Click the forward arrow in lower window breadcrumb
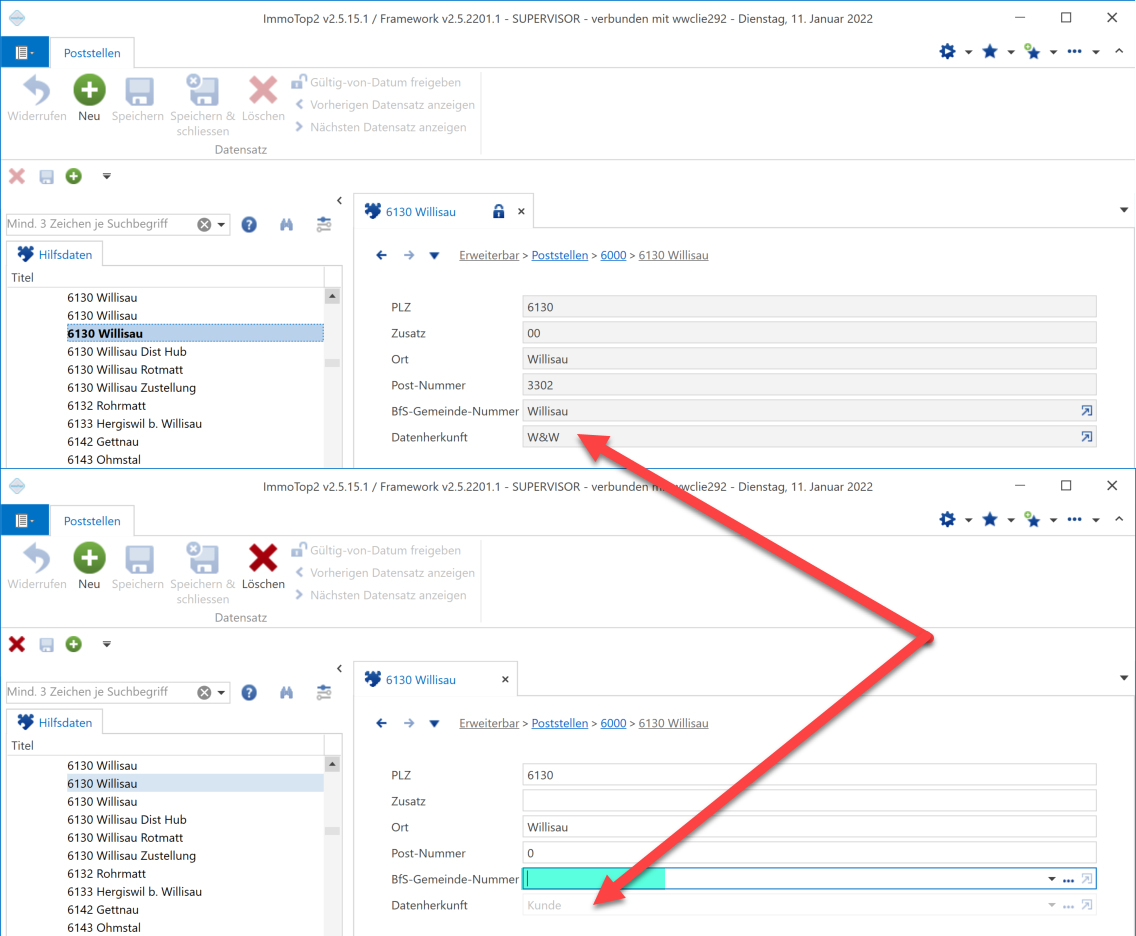Image resolution: width=1136 pixels, height=936 pixels. (x=409, y=723)
